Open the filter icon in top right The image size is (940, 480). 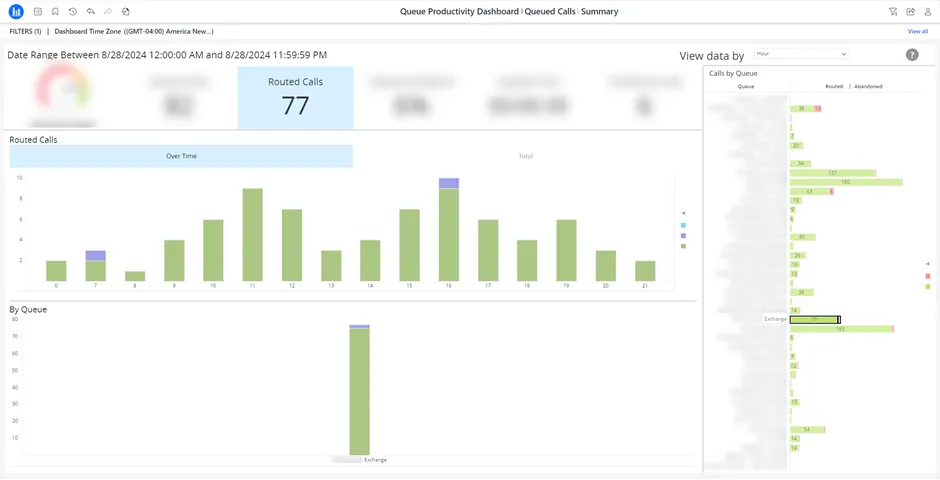pyautogui.click(x=893, y=11)
